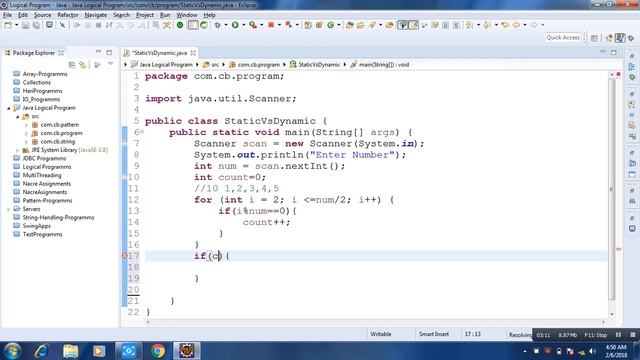
Task: Toggle Mark Occurrences toolbar button
Action: [413, 25]
